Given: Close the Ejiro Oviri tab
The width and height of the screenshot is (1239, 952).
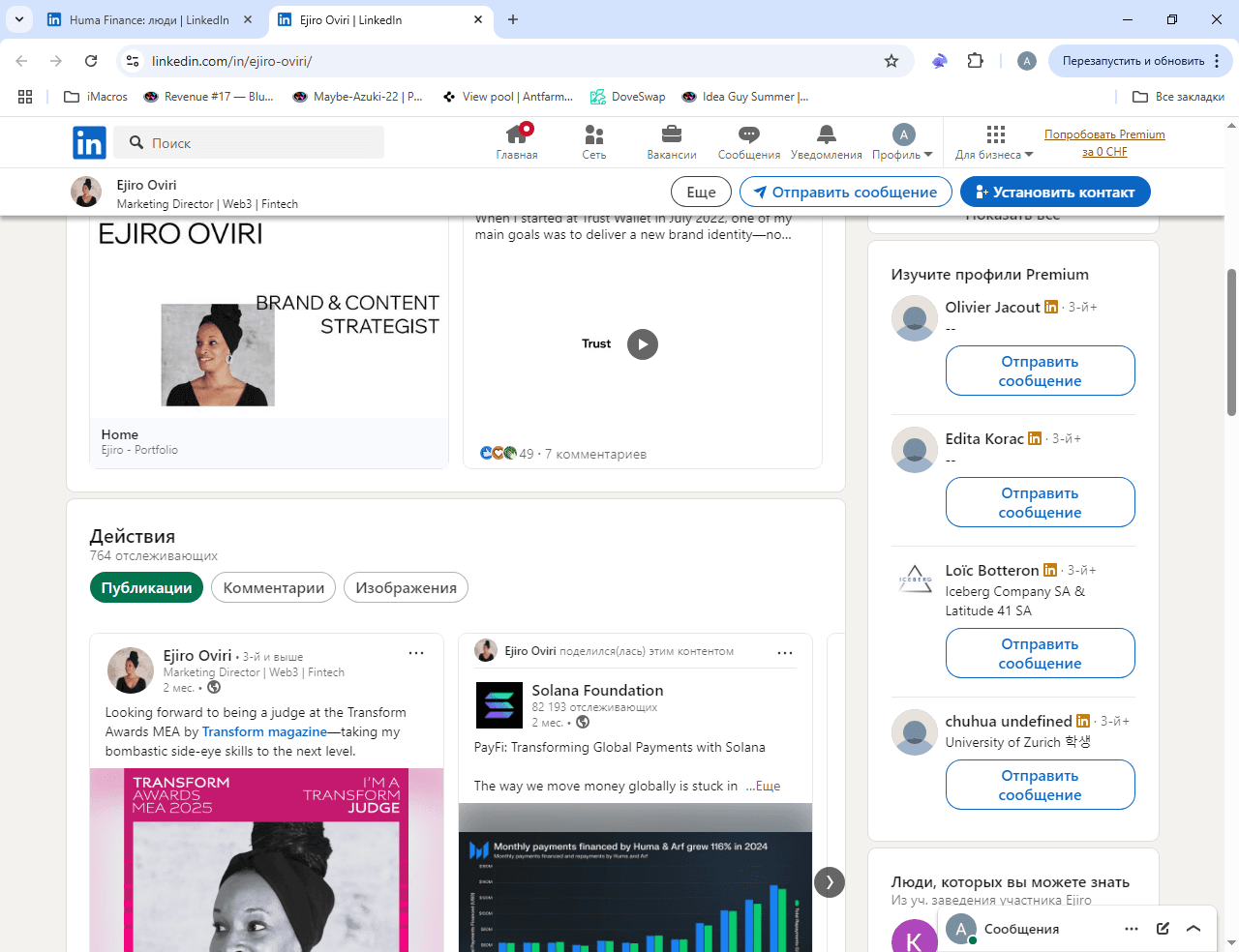Looking at the screenshot, I should (479, 19).
